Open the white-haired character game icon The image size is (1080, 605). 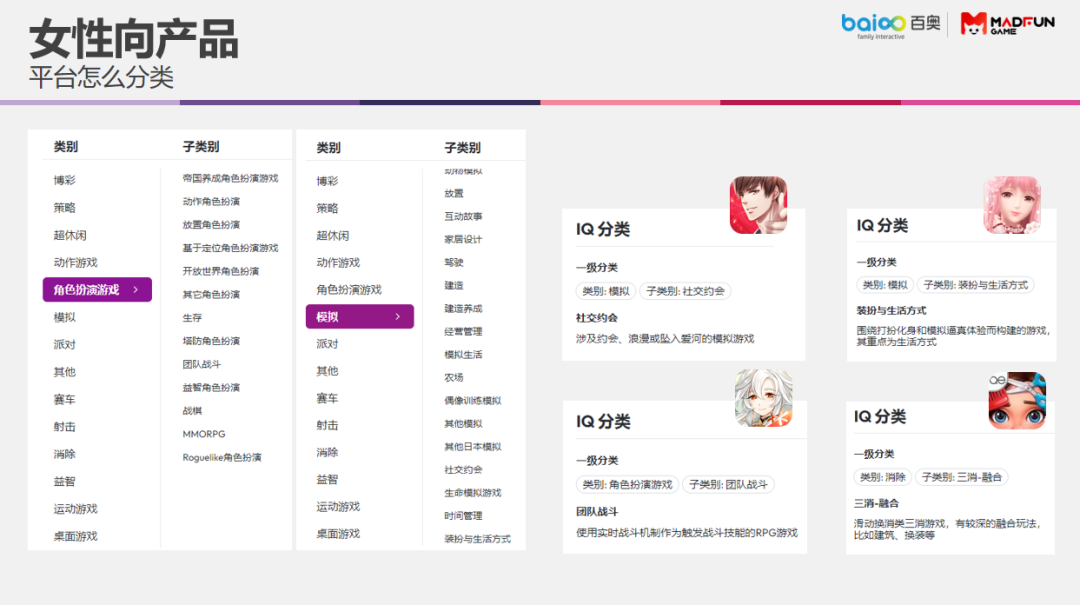click(763, 398)
